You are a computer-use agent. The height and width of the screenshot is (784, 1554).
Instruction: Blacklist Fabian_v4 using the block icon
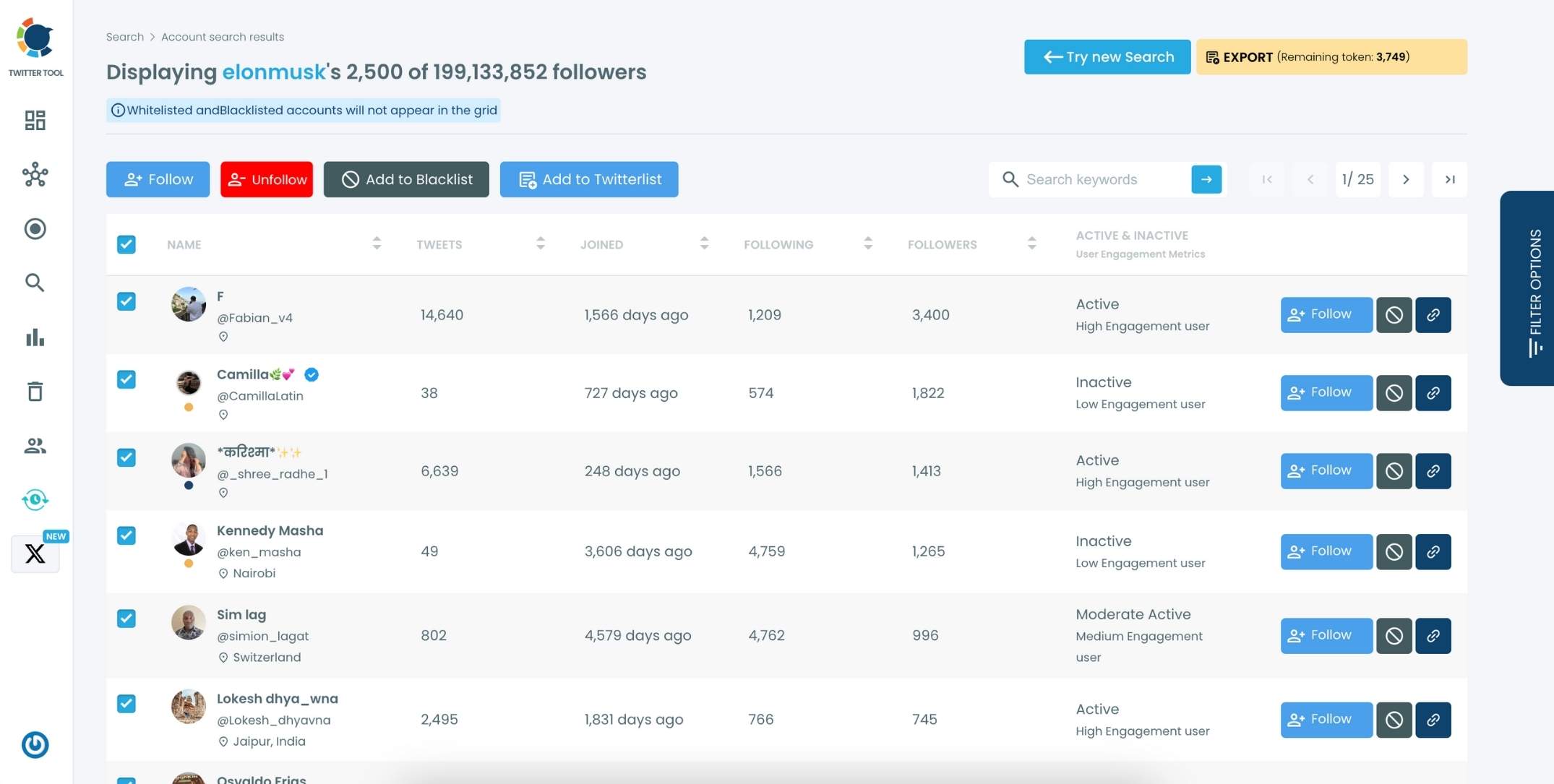[x=1394, y=315]
